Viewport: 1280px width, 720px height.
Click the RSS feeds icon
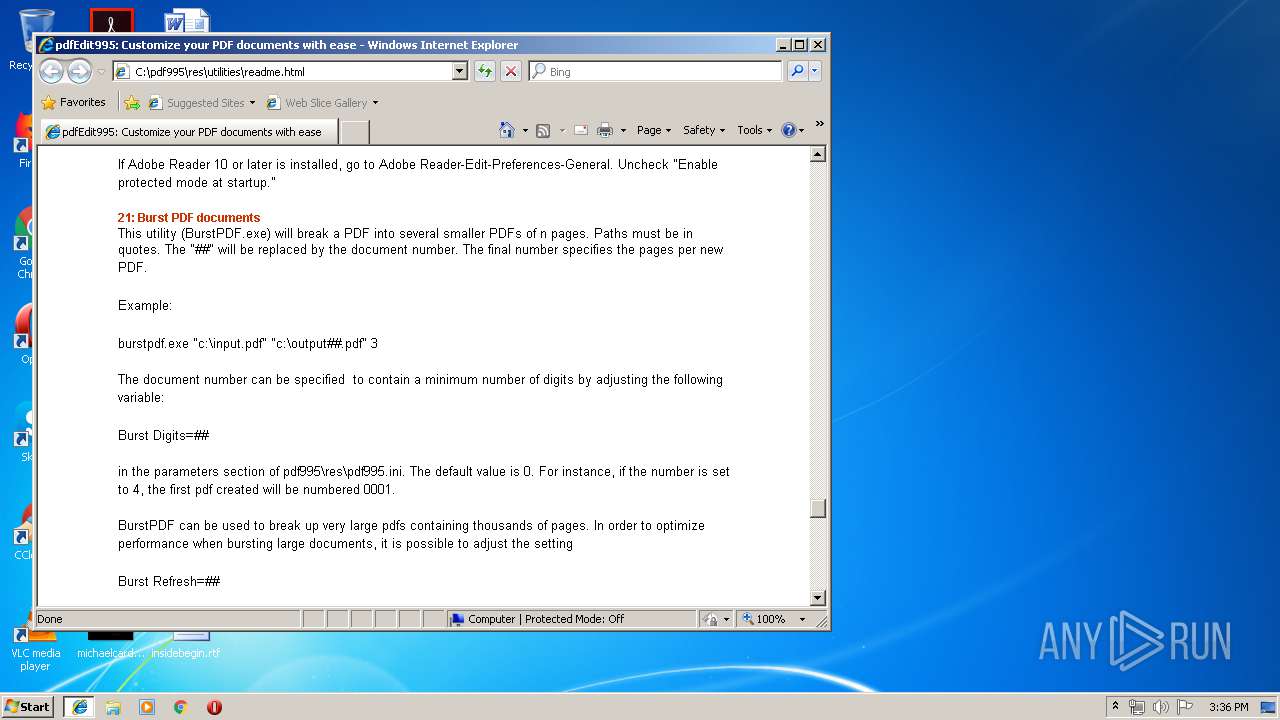click(x=543, y=130)
